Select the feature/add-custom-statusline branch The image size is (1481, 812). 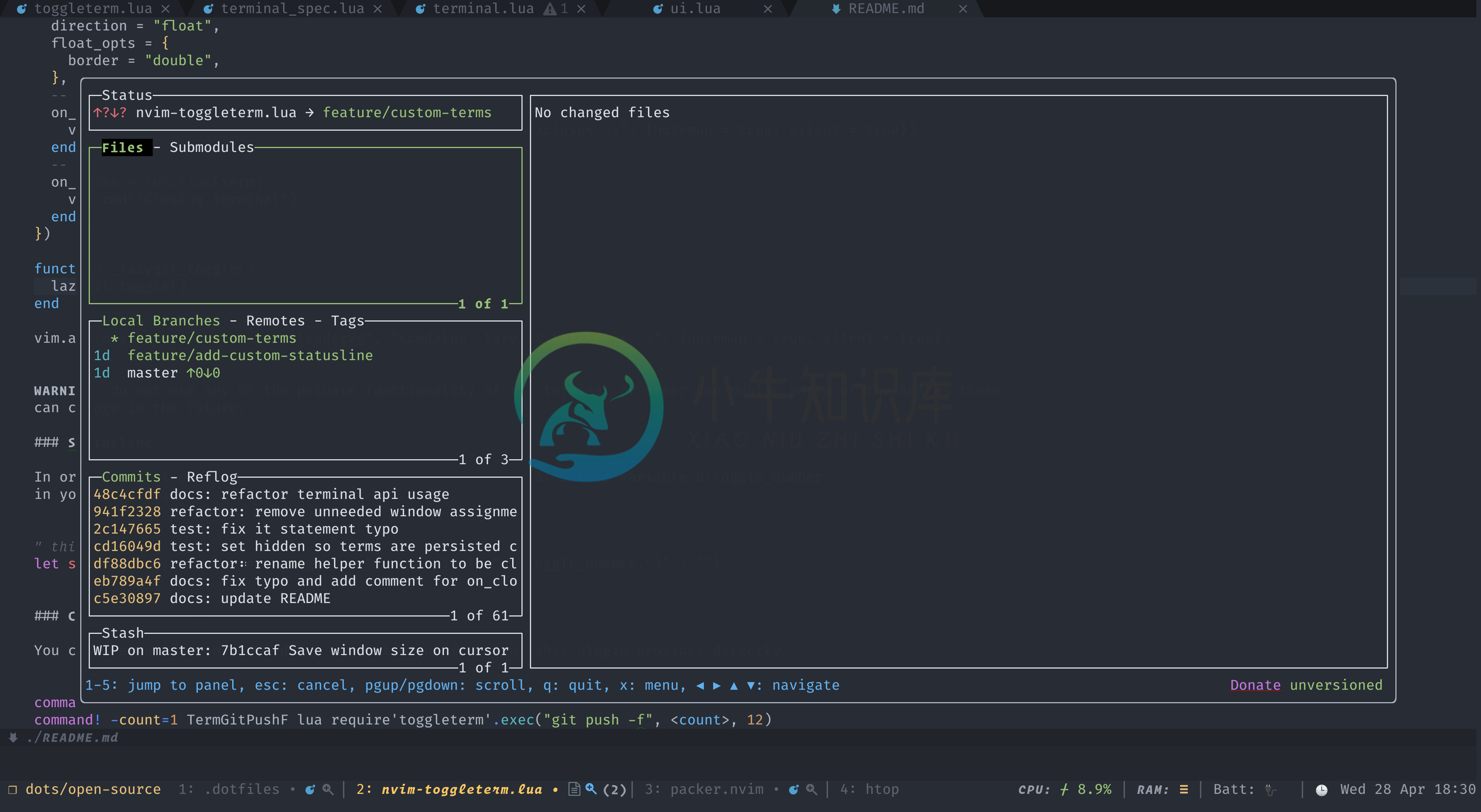(x=306, y=356)
